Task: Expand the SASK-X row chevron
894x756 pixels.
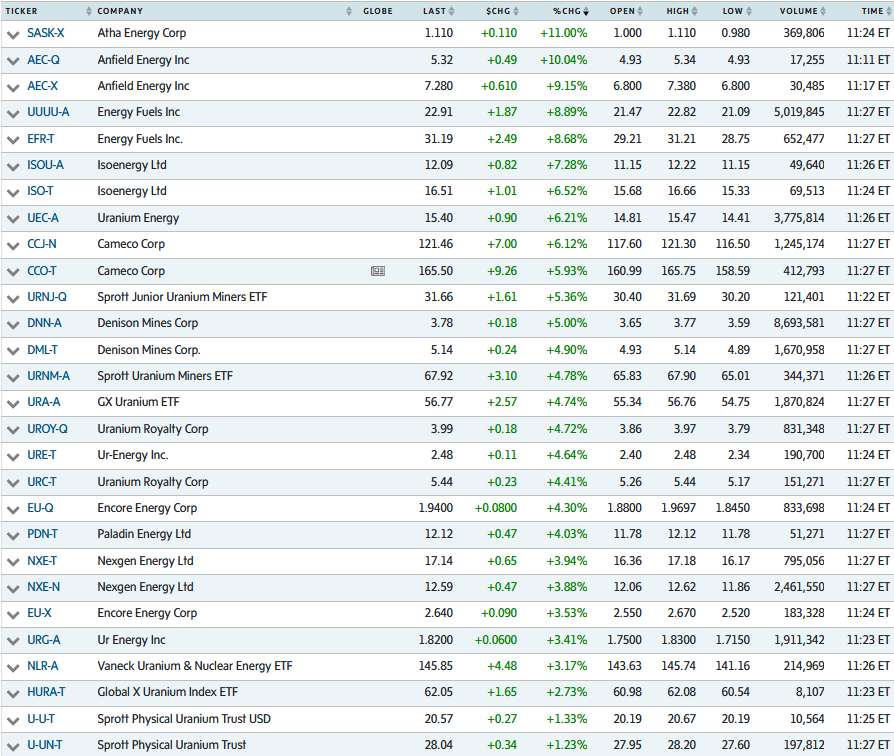Action: (13, 35)
